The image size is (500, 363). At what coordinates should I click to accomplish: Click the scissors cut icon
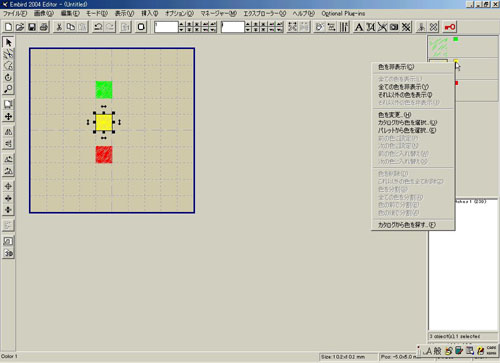click(x=59, y=27)
